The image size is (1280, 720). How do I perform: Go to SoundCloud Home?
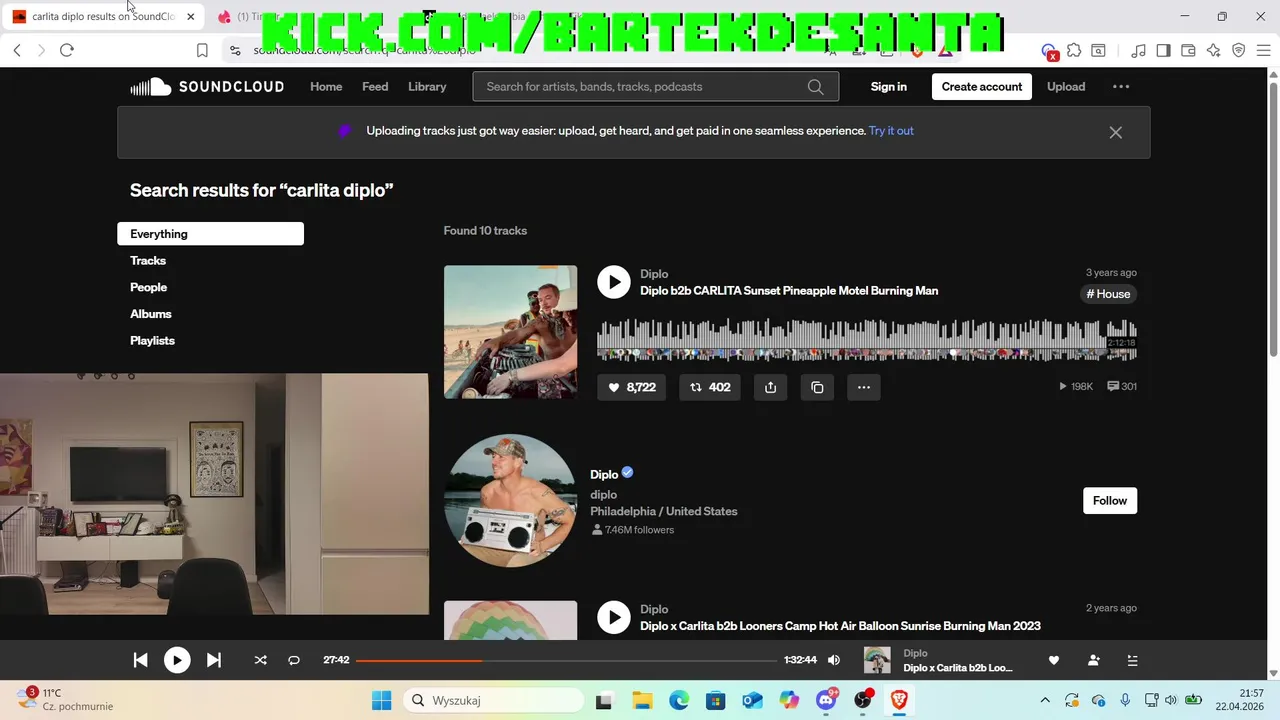pyautogui.click(x=326, y=87)
